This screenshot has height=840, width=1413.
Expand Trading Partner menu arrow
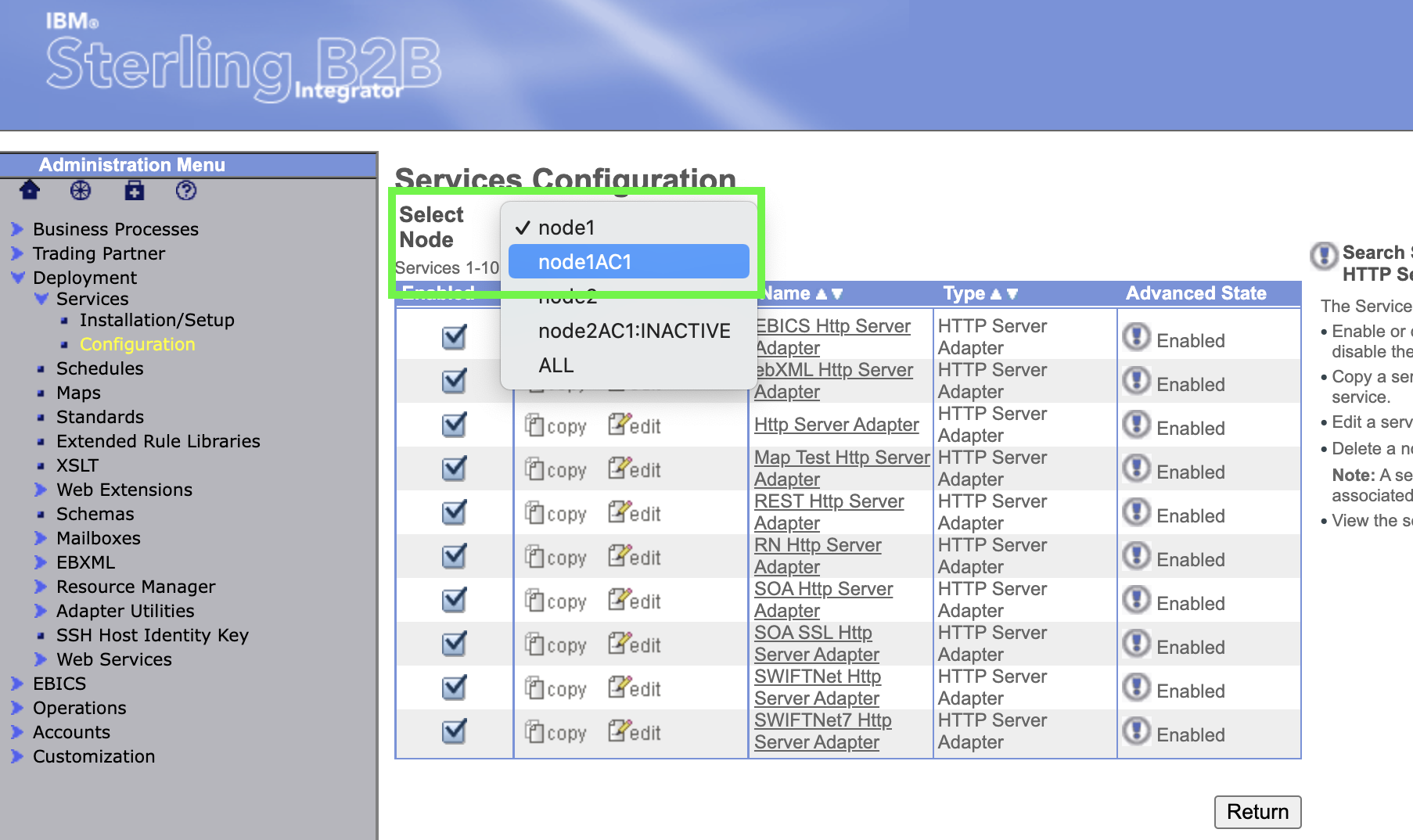(17, 253)
